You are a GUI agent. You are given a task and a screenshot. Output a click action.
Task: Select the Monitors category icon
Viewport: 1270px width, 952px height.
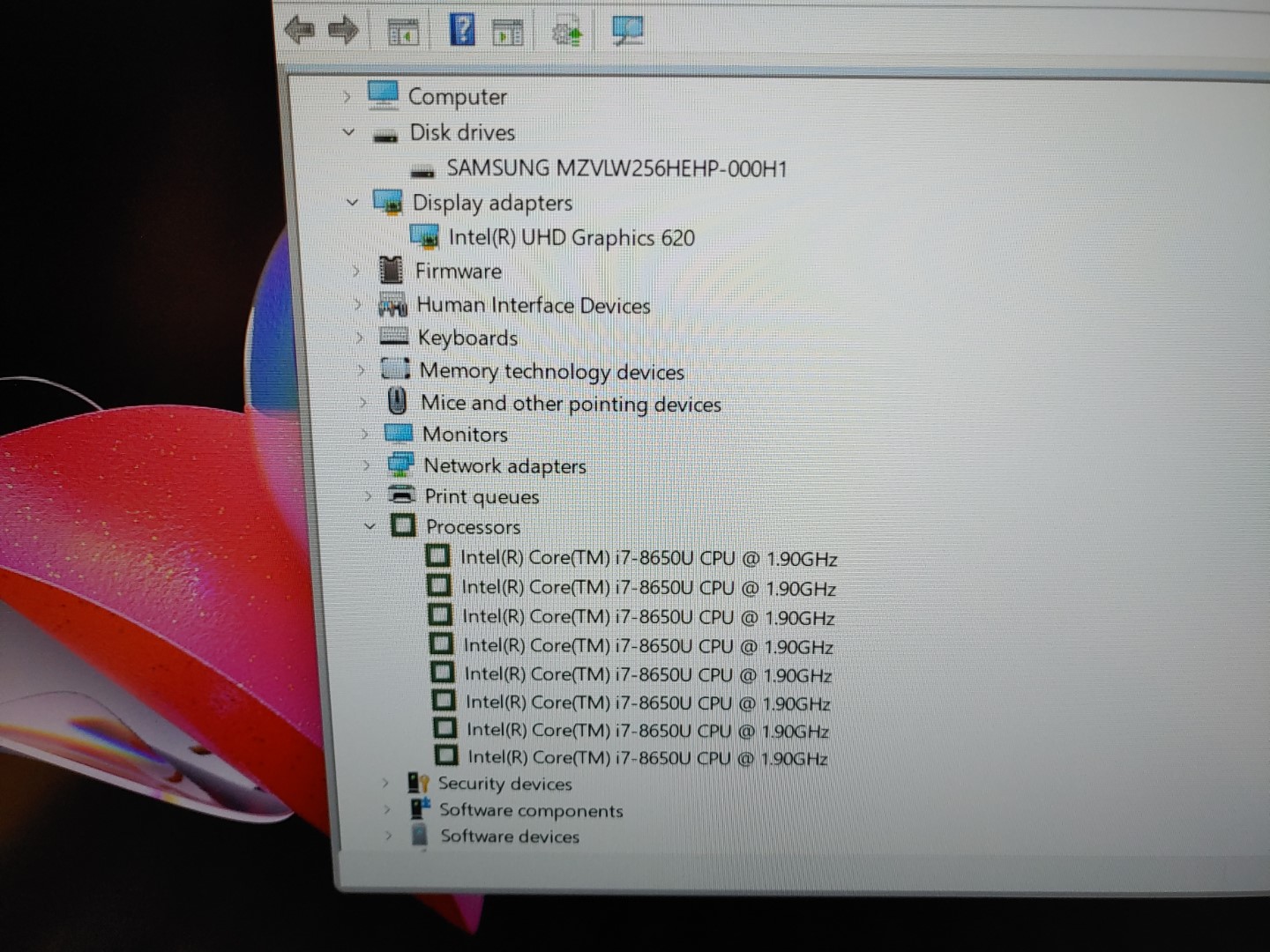[399, 433]
